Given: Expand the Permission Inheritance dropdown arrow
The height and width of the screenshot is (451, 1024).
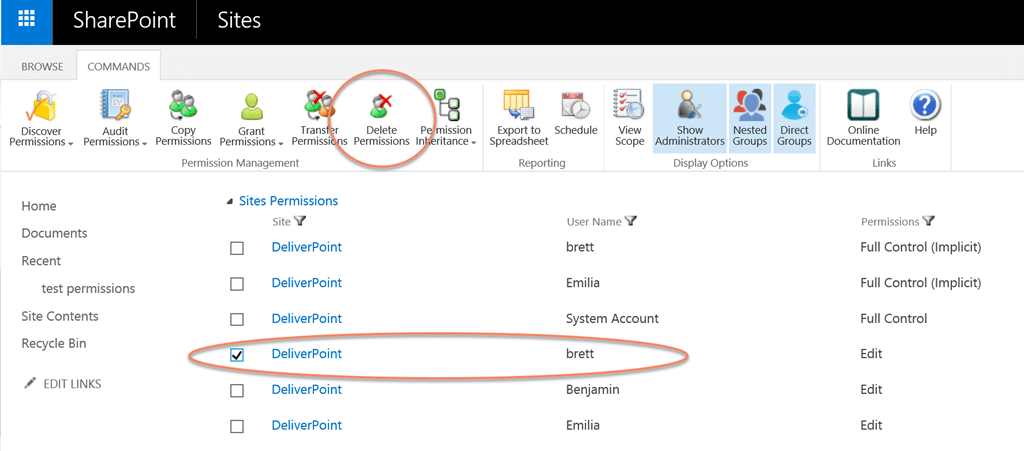Looking at the screenshot, I should [x=473, y=143].
